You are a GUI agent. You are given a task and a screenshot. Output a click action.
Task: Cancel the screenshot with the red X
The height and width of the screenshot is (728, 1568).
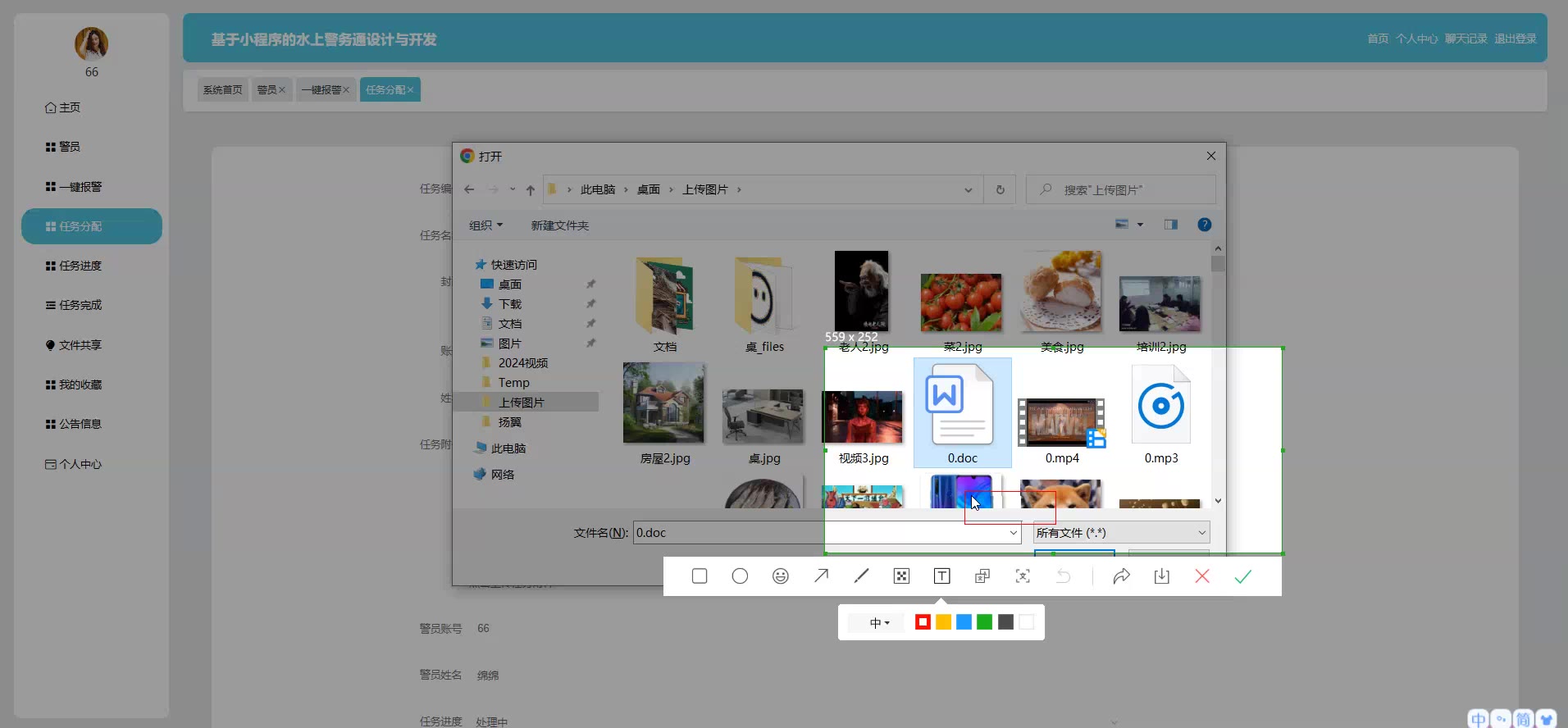1202,576
